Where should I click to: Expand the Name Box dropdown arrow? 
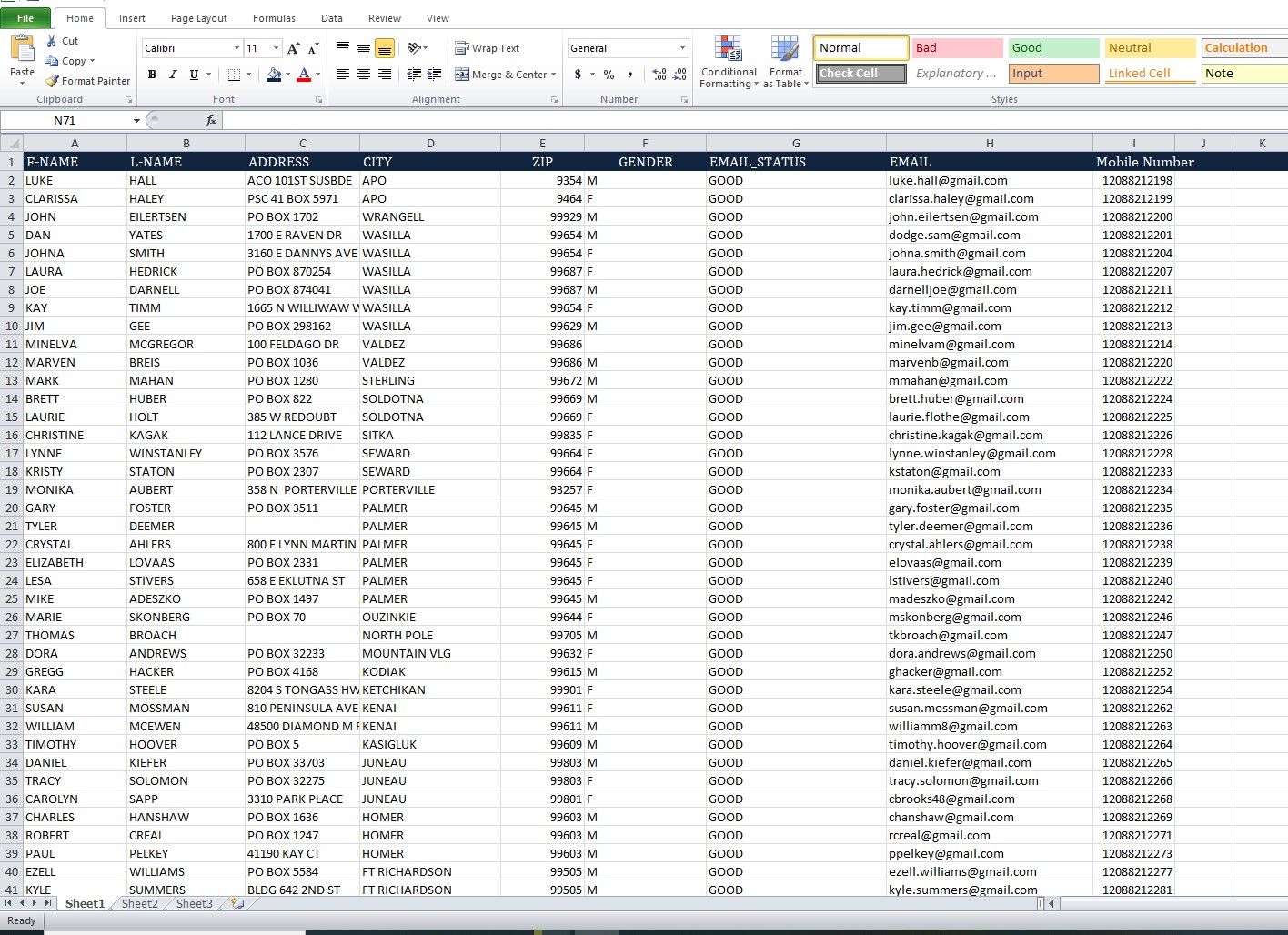click(x=136, y=120)
